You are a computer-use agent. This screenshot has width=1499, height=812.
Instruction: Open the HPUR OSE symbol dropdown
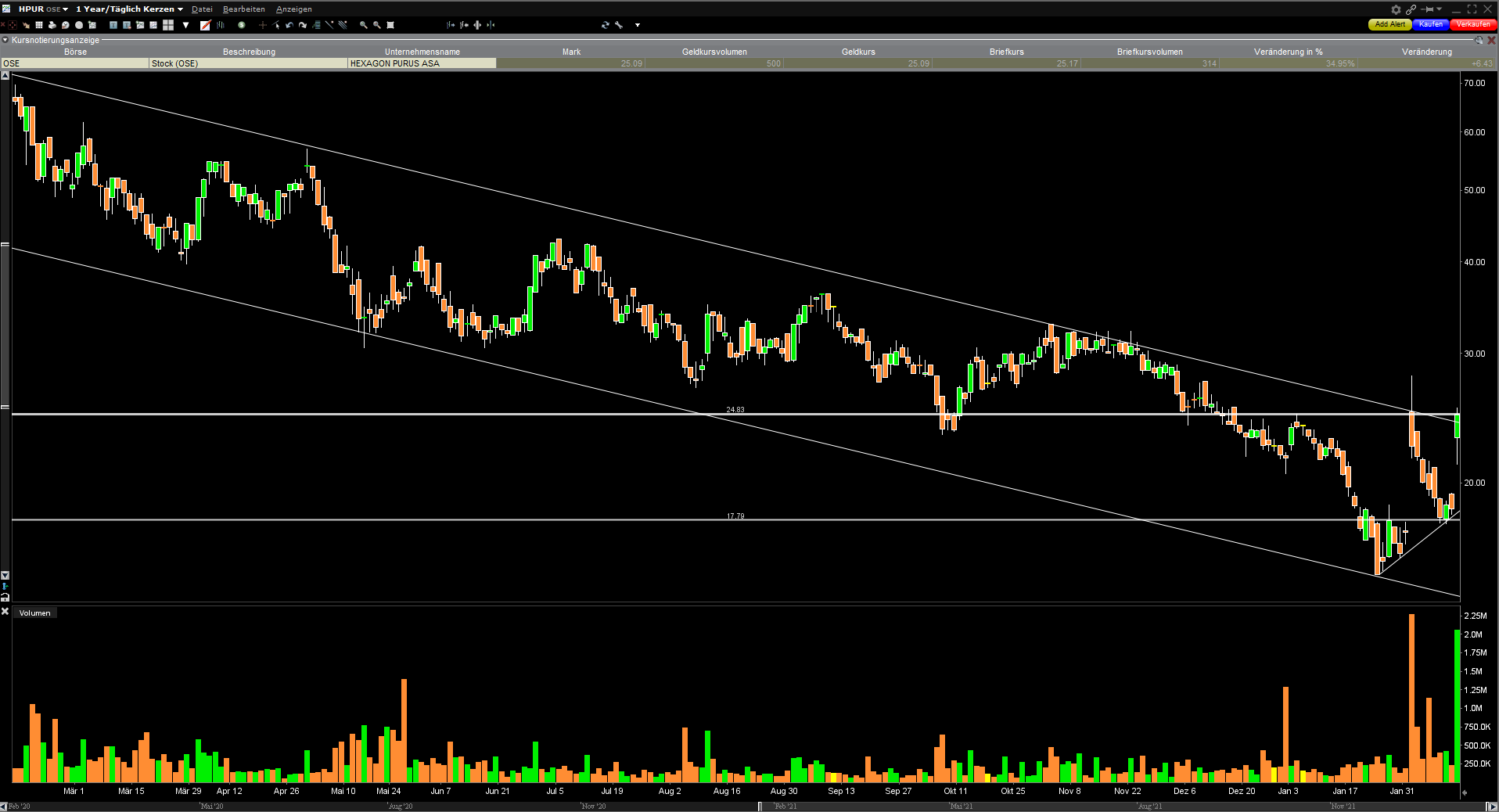(43, 9)
